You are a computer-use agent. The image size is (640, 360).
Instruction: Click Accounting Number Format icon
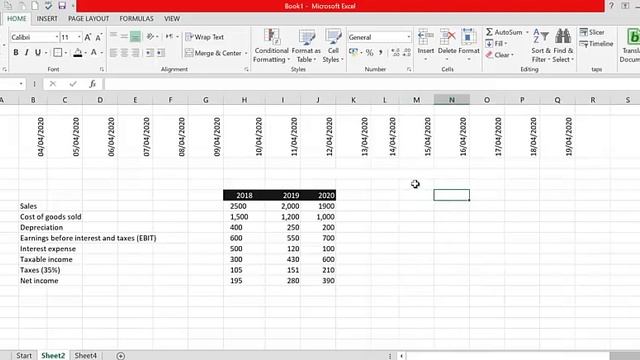tap(353, 53)
